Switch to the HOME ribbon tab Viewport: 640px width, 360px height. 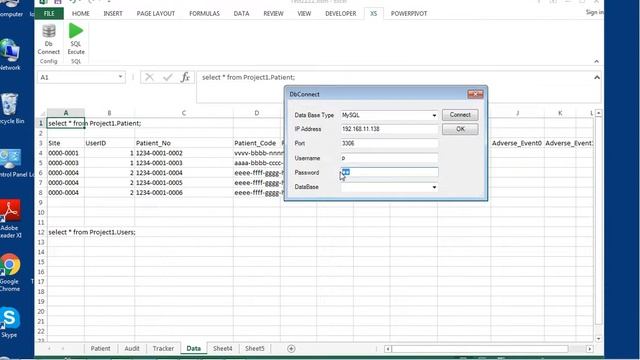(x=81, y=13)
